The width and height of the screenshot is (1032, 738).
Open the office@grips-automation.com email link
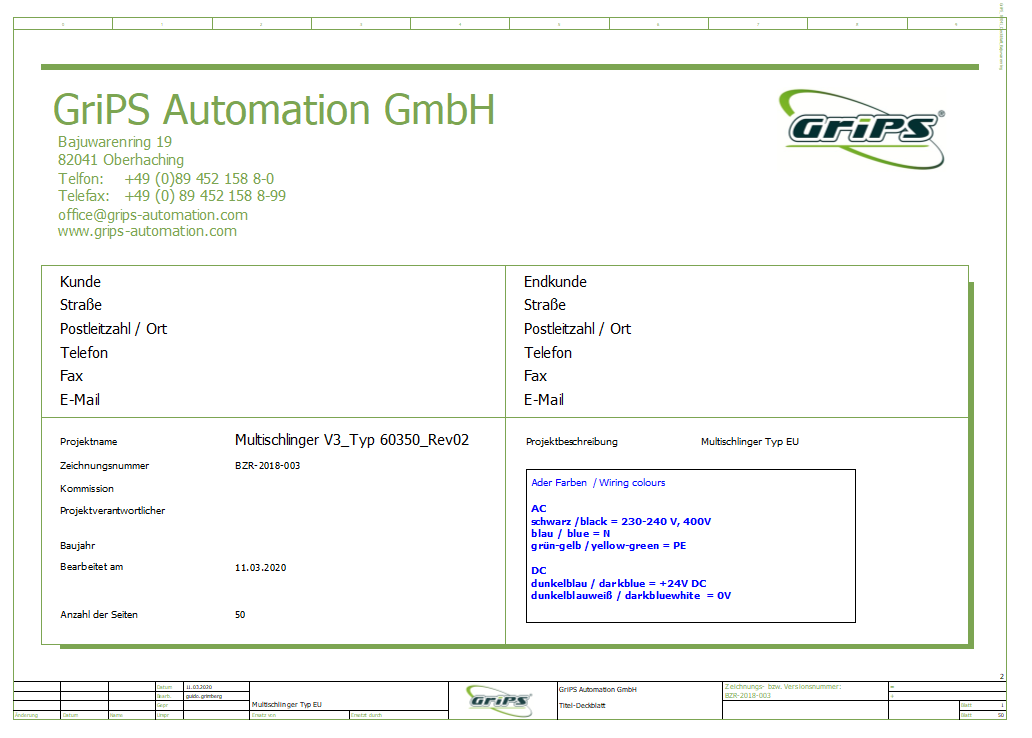153,215
